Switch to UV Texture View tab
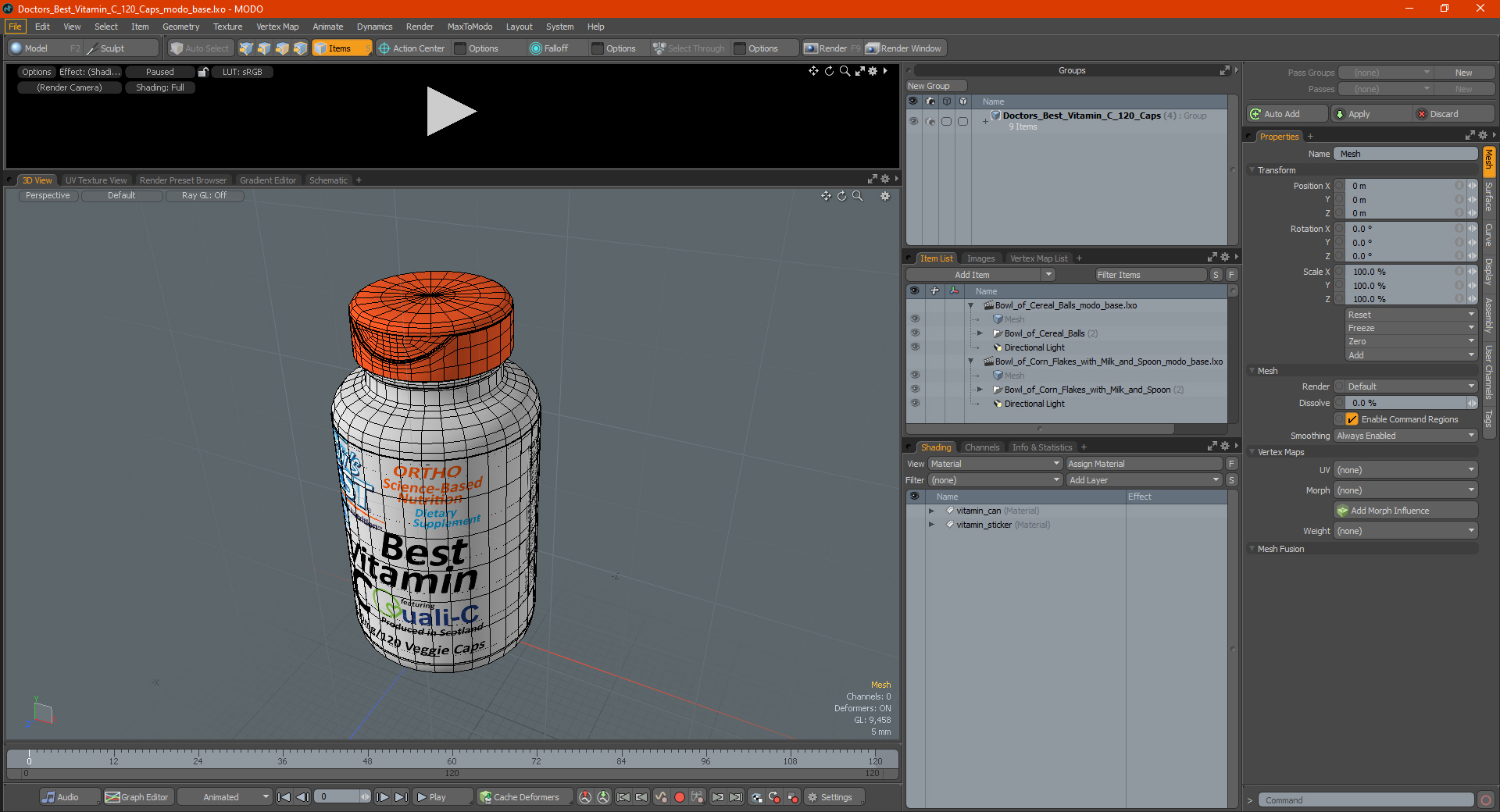 [96, 180]
